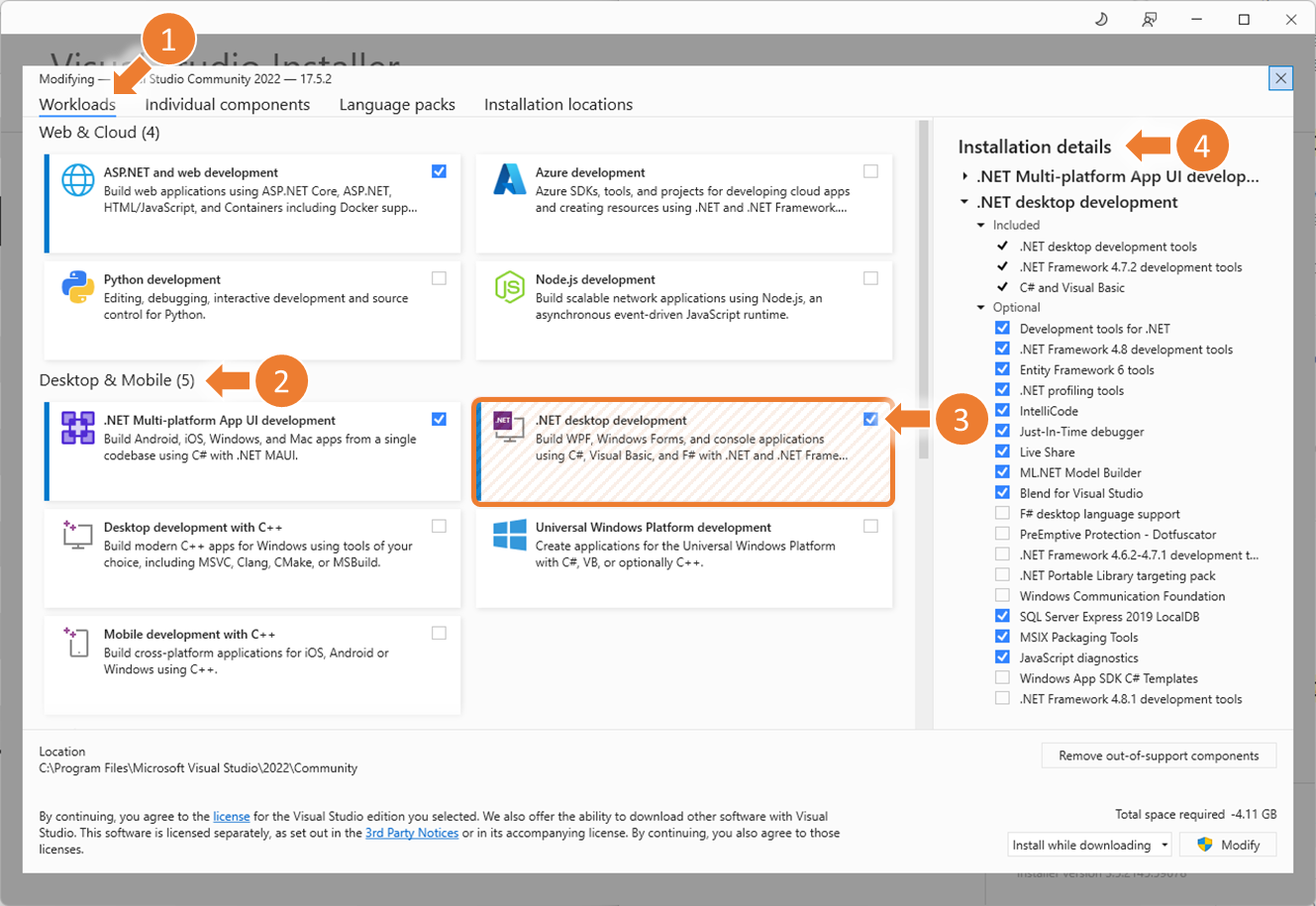Uncheck IntelliCode optional component
The image size is (1316, 906).
pos(1002,411)
